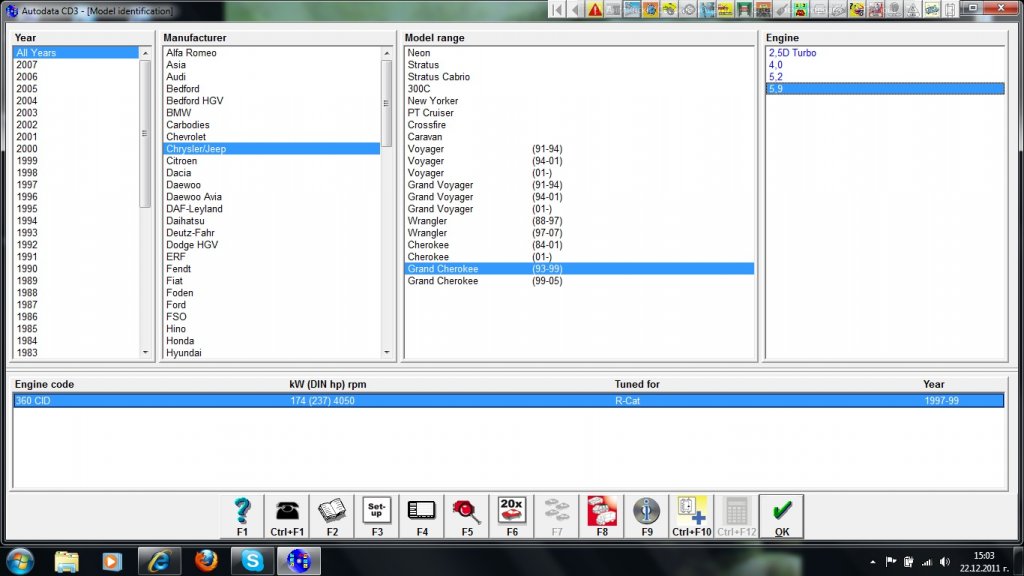1024x576 pixels.
Task: Open the F9 information icon
Action: click(647, 516)
